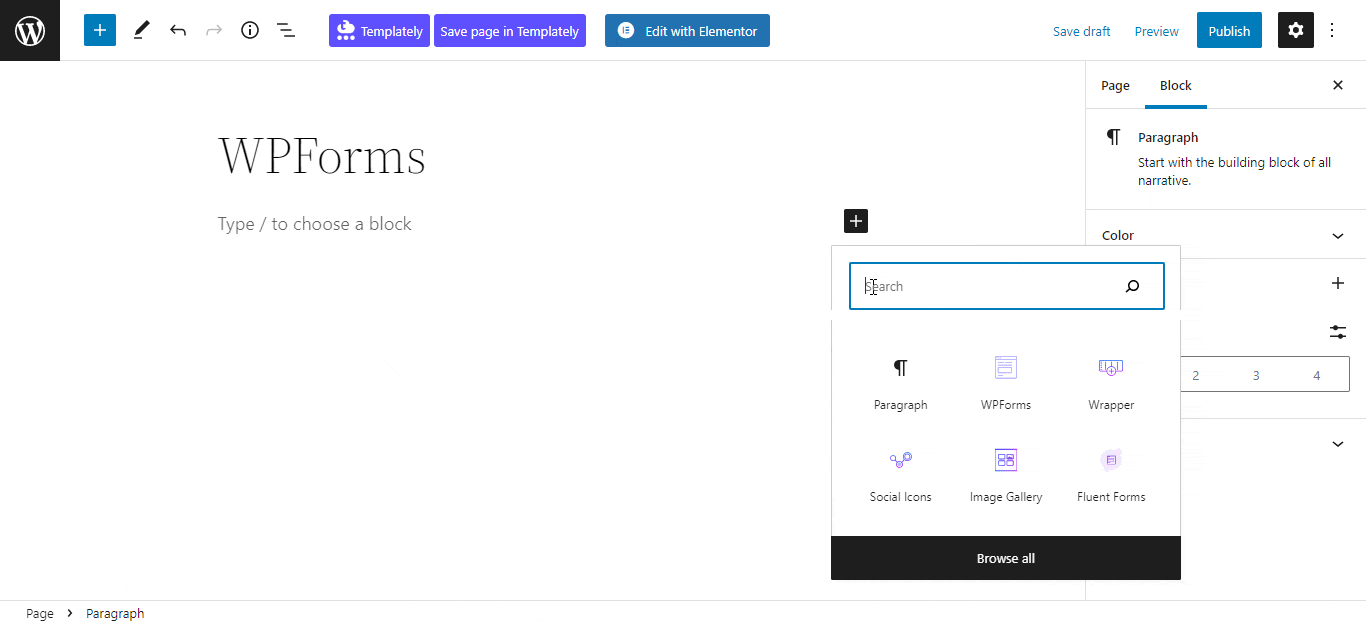
Task: Switch to the Block tab
Action: [1176, 85]
